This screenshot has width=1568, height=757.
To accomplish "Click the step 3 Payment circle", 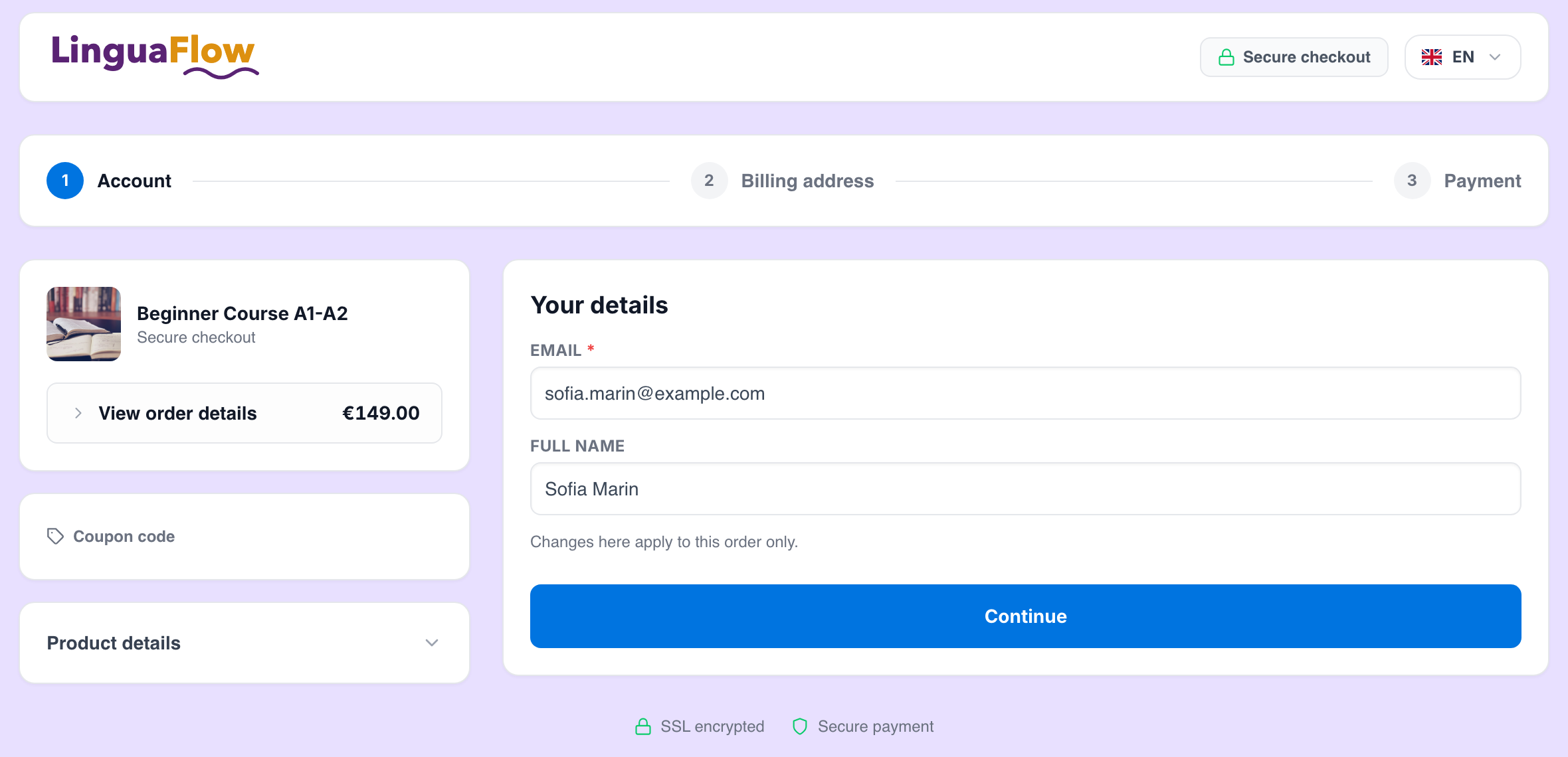I will (x=1412, y=181).
